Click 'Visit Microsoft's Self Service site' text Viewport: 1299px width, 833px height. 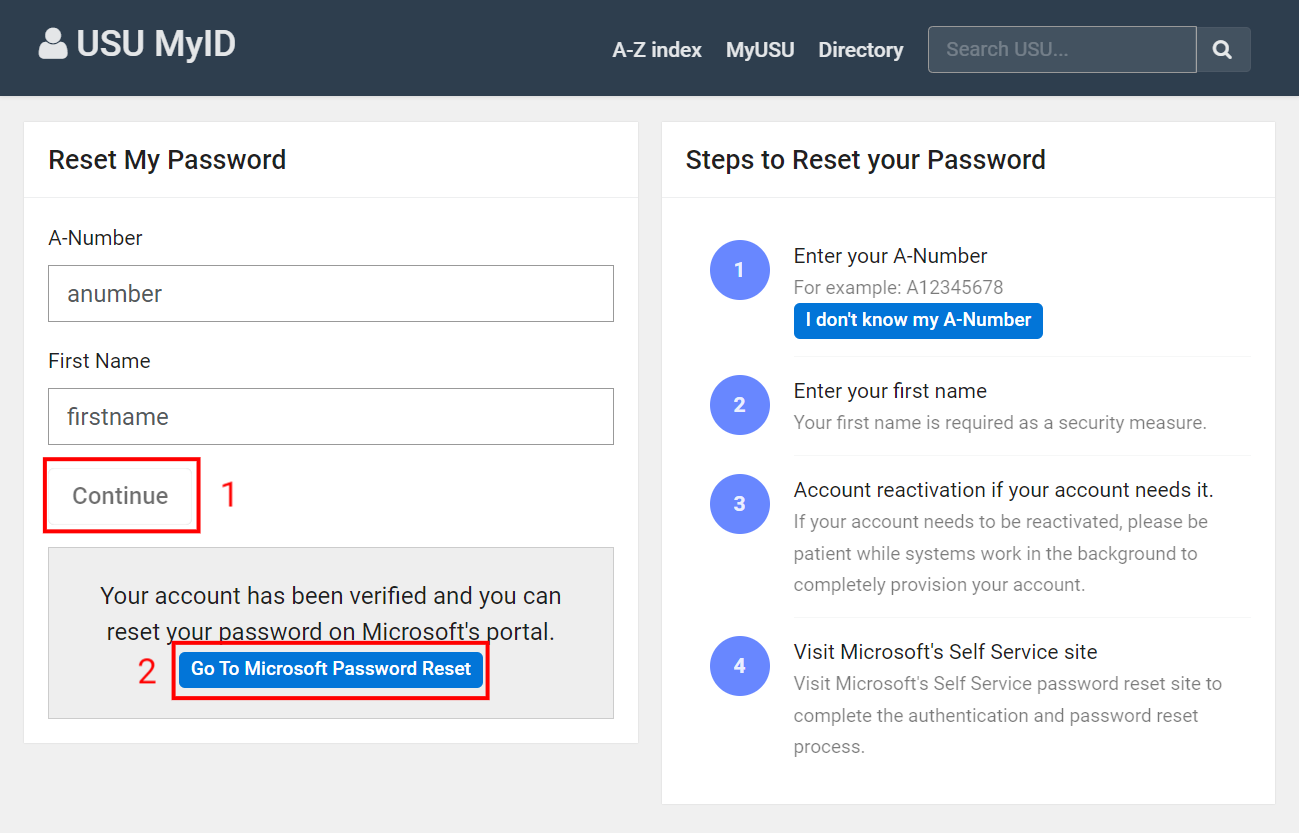(945, 652)
